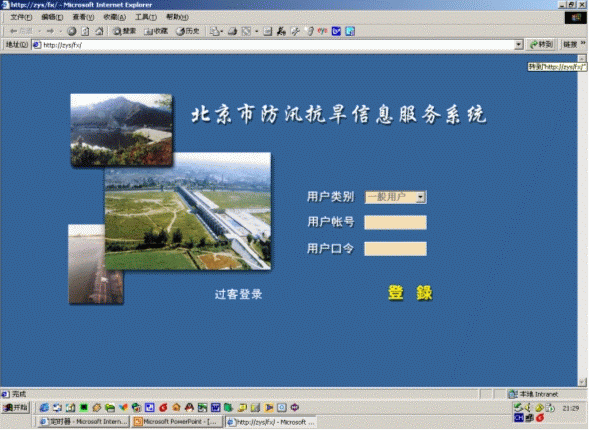Click the 用户帐号 account input field
Image resolution: width=589 pixels, height=430 pixels.
click(395, 222)
